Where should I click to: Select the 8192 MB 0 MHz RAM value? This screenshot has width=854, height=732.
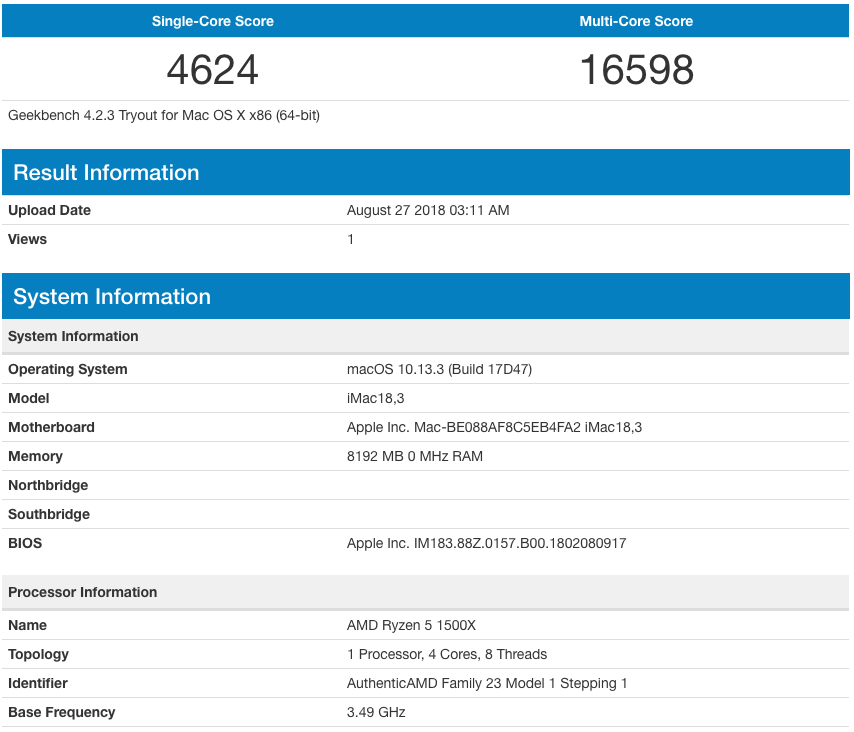(415, 456)
